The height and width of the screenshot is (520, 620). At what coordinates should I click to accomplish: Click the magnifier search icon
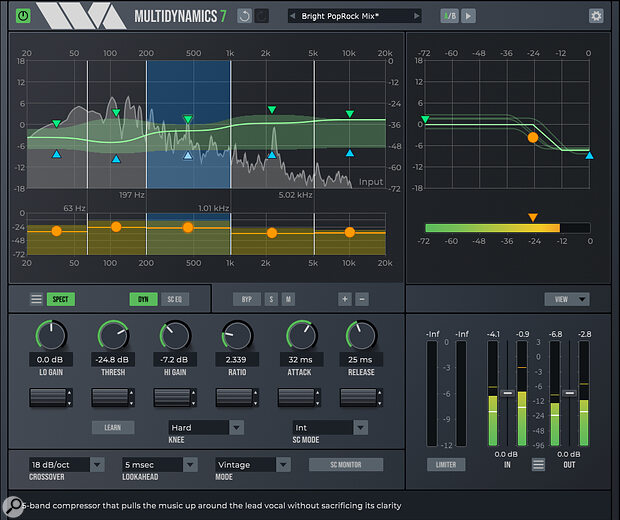(14, 506)
